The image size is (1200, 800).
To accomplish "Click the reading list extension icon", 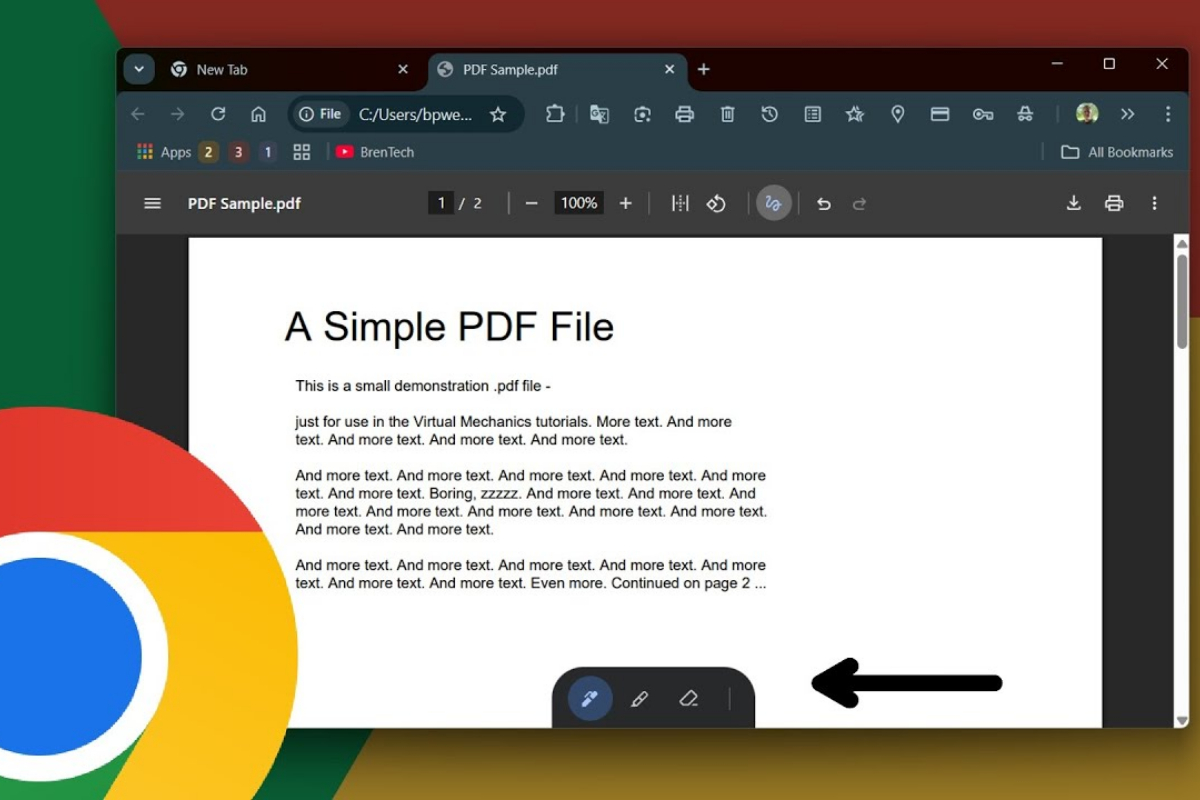I will pos(813,114).
